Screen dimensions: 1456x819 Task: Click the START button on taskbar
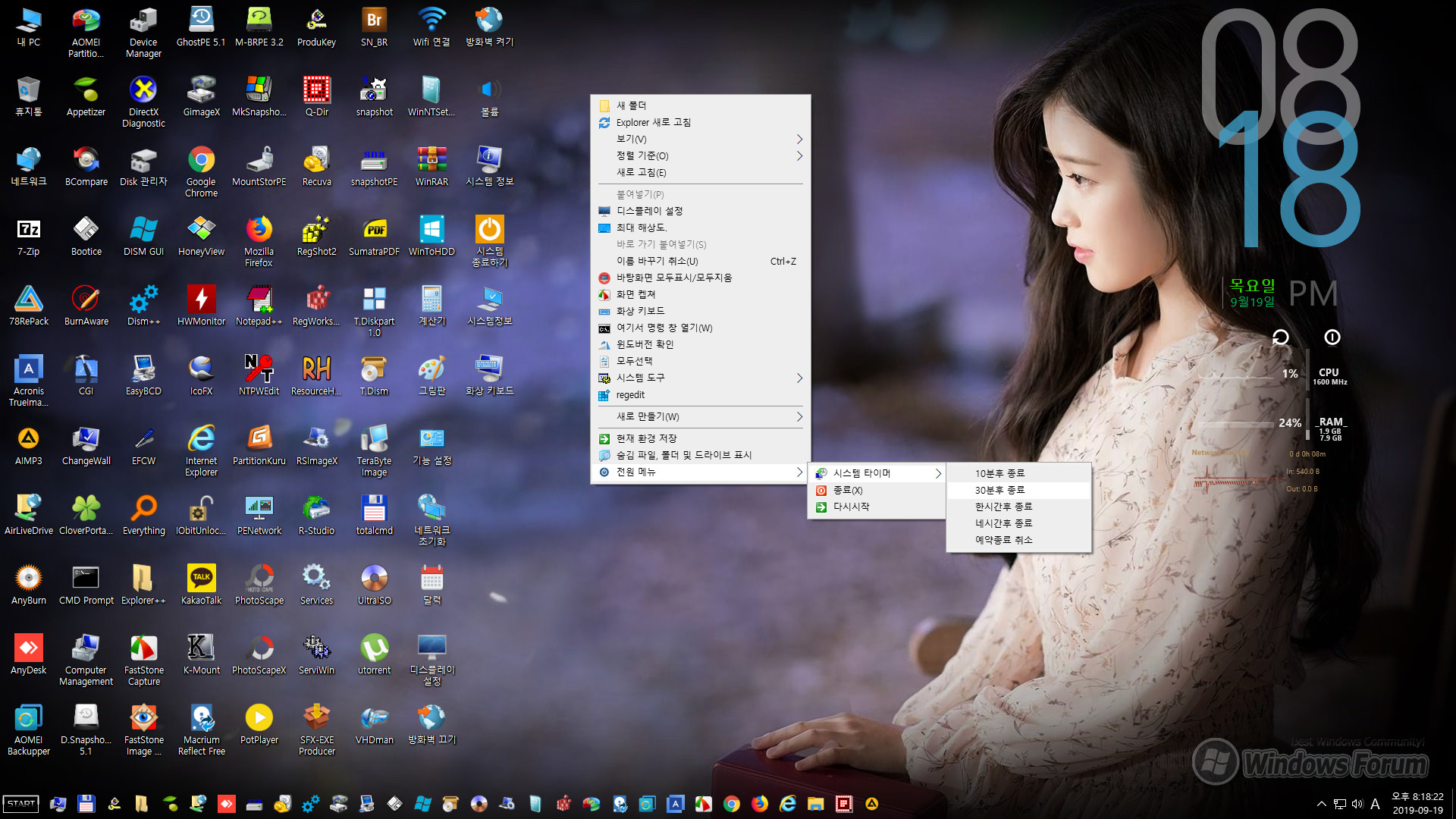click(x=21, y=804)
